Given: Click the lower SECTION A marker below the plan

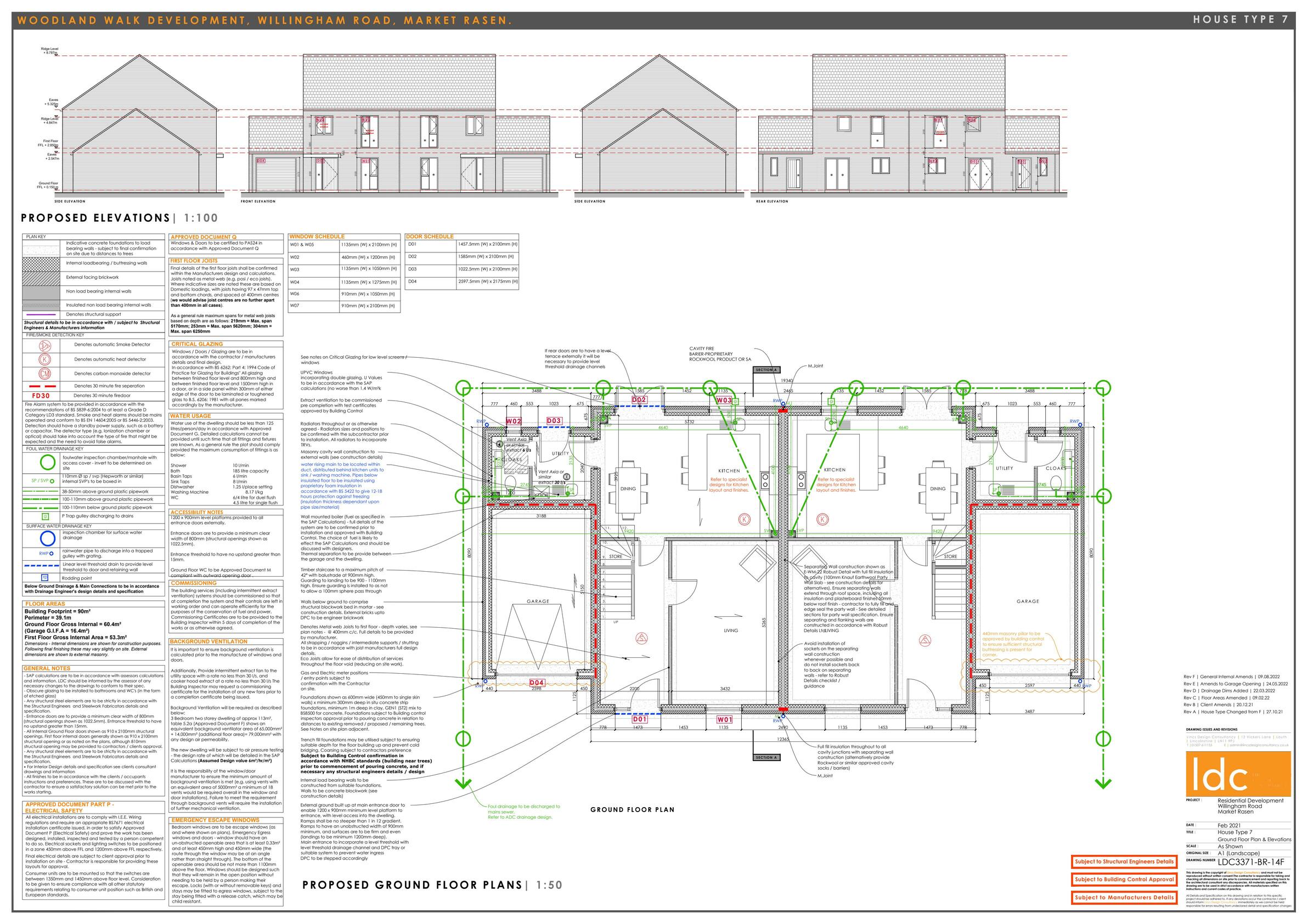Looking at the screenshot, I should 766,758.
